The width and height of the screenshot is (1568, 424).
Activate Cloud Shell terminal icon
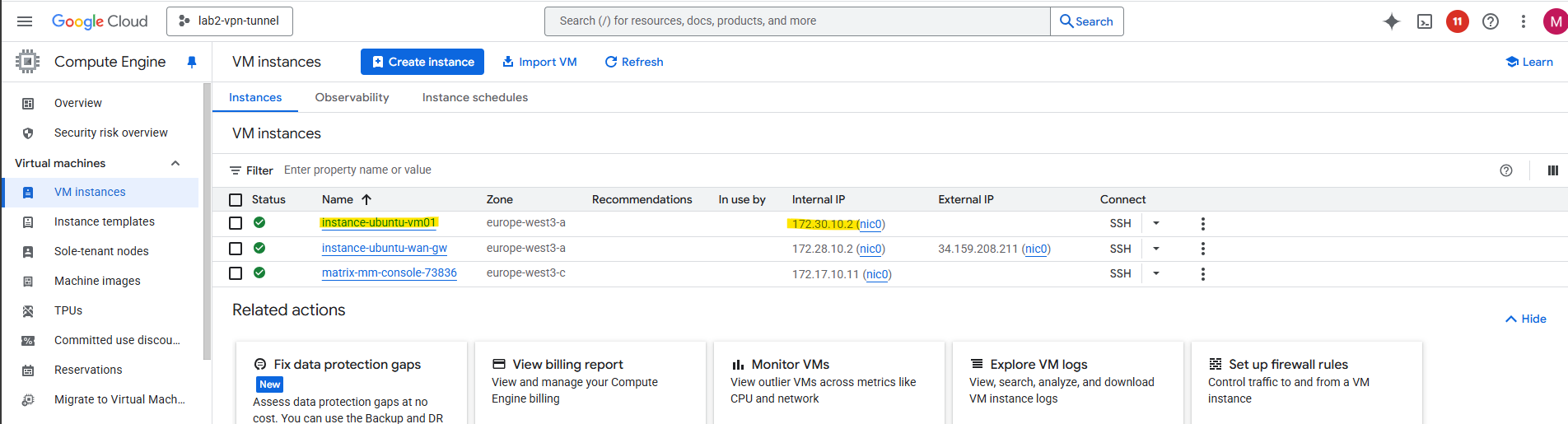1425,21
